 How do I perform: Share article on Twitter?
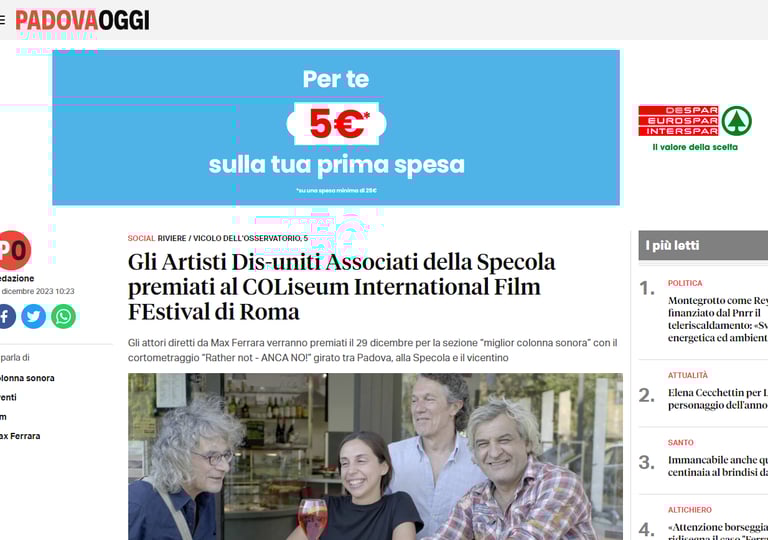pyautogui.click(x=33, y=317)
